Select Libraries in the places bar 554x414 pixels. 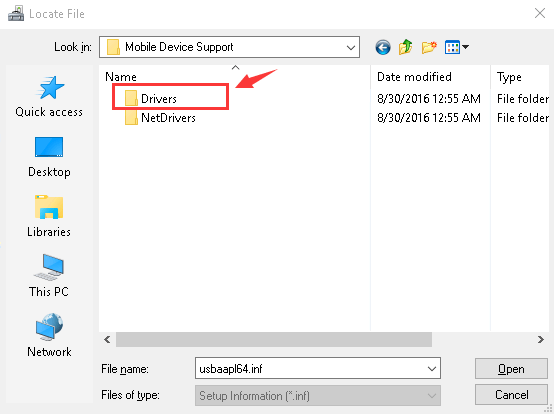click(x=49, y=216)
